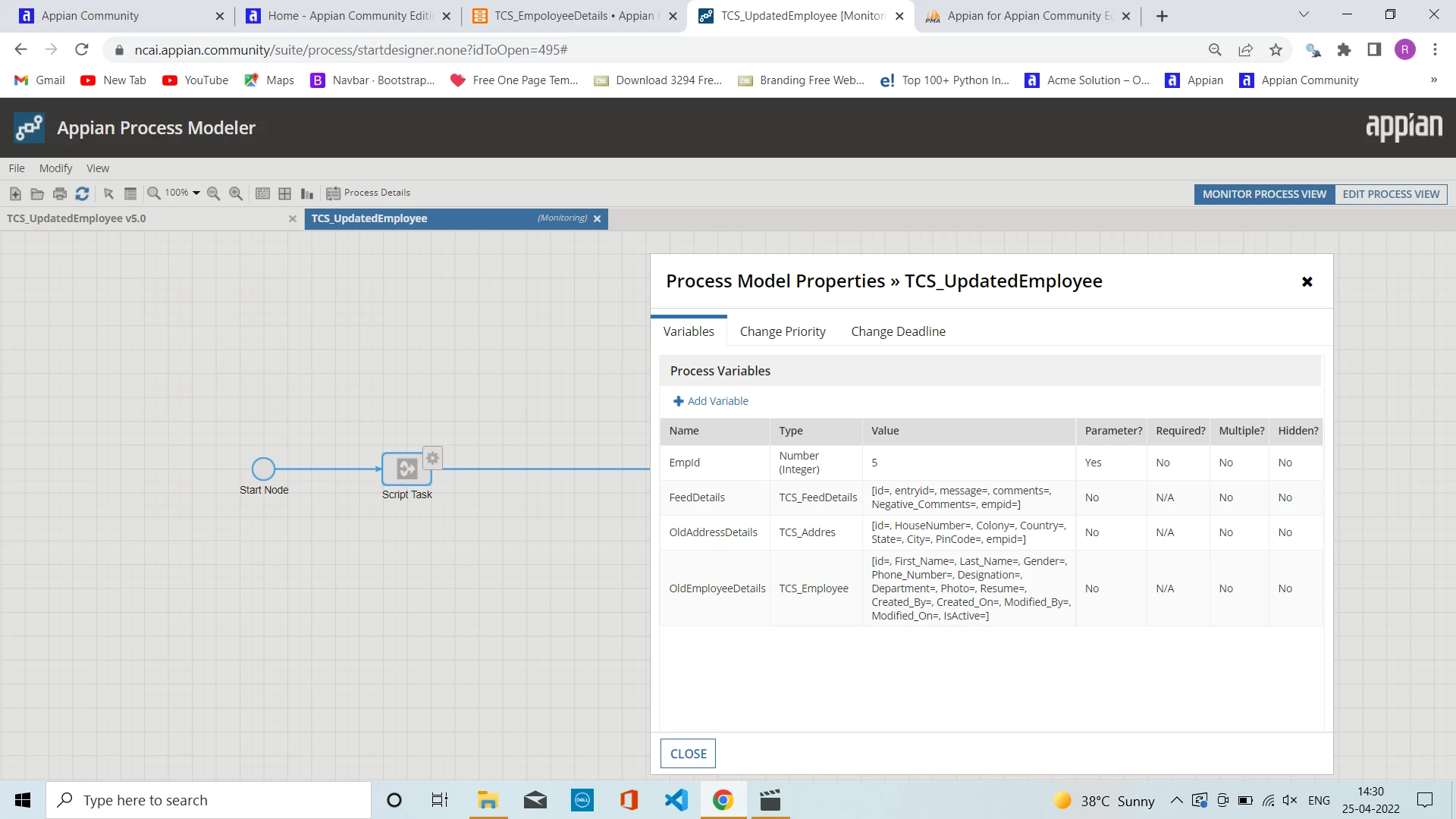
Task: Open the Chrome tab search dropdown
Action: [x=1304, y=15]
